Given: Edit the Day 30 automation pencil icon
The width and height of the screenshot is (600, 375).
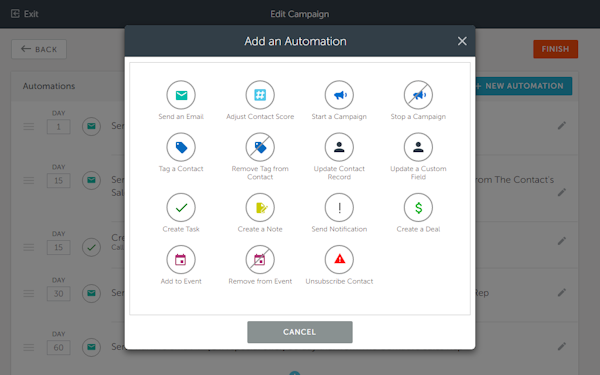Looking at the screenshot, I should 561,293.
